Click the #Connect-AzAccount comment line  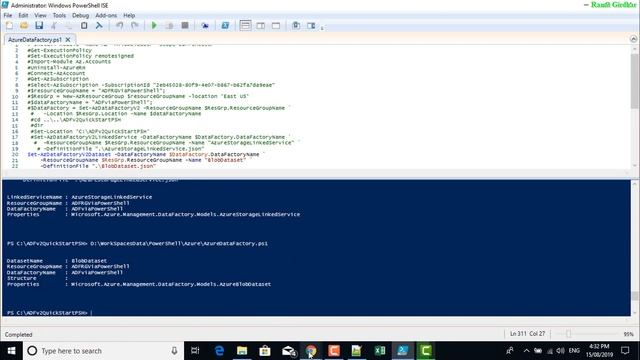[56, 73]
